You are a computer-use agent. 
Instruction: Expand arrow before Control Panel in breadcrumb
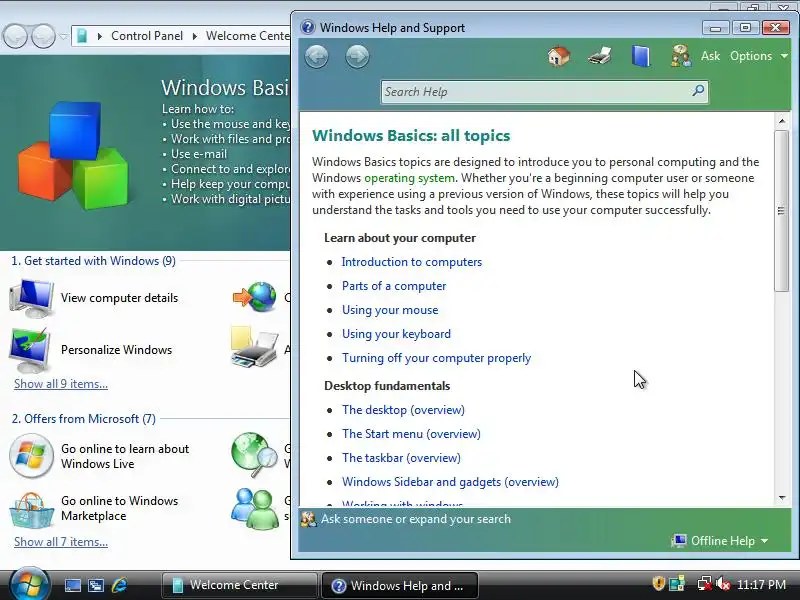(99, 36)
